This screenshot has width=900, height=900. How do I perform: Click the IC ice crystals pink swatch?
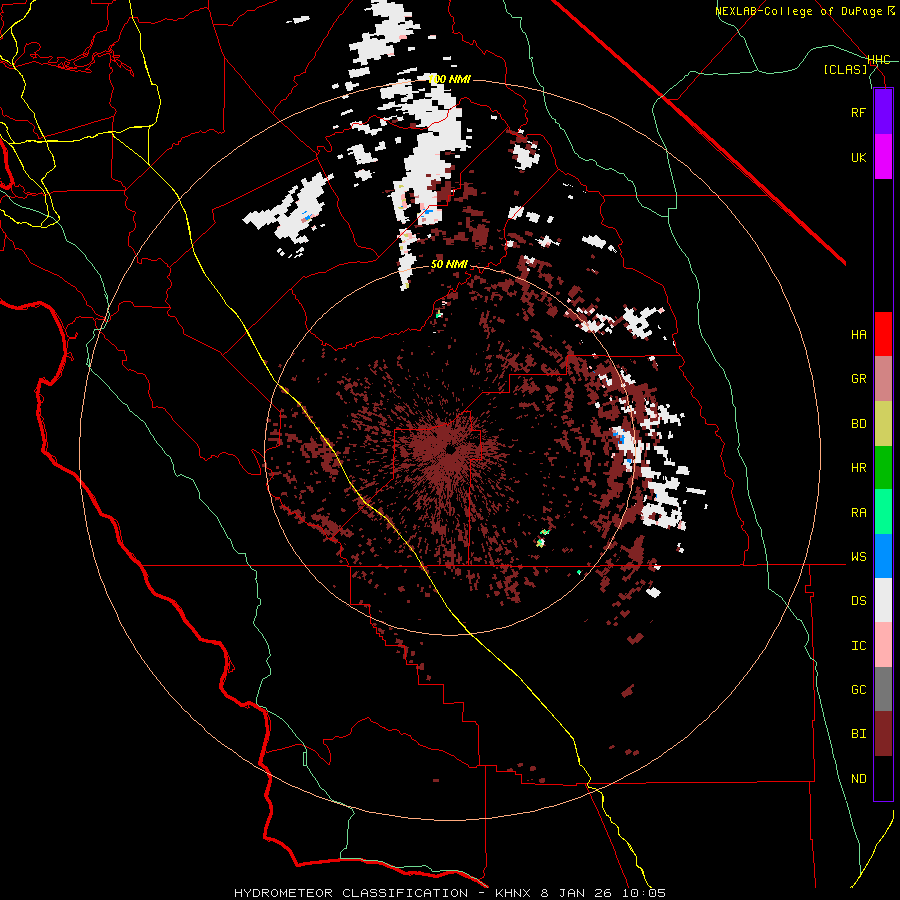click(883, 645)
